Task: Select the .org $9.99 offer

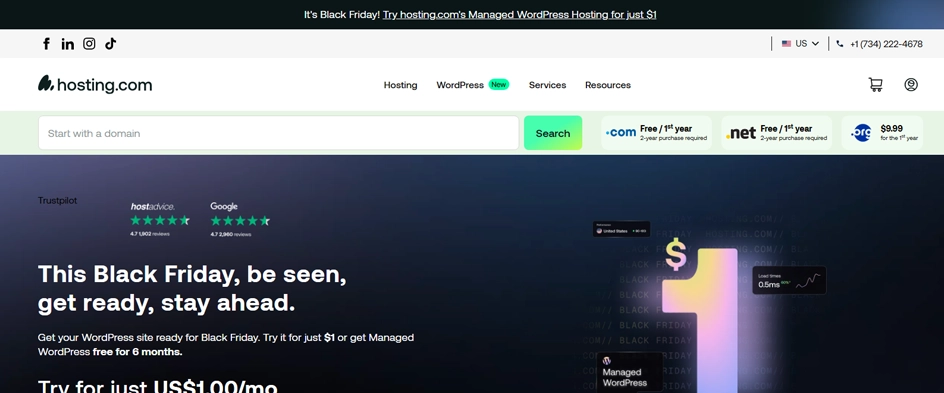Action: click(882, 133)
